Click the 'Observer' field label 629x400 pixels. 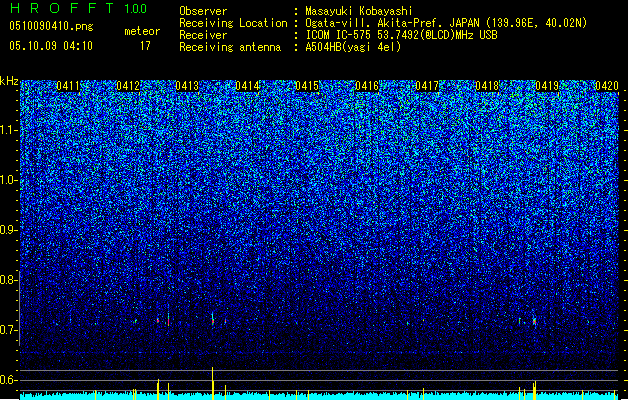tap(203, 11)
